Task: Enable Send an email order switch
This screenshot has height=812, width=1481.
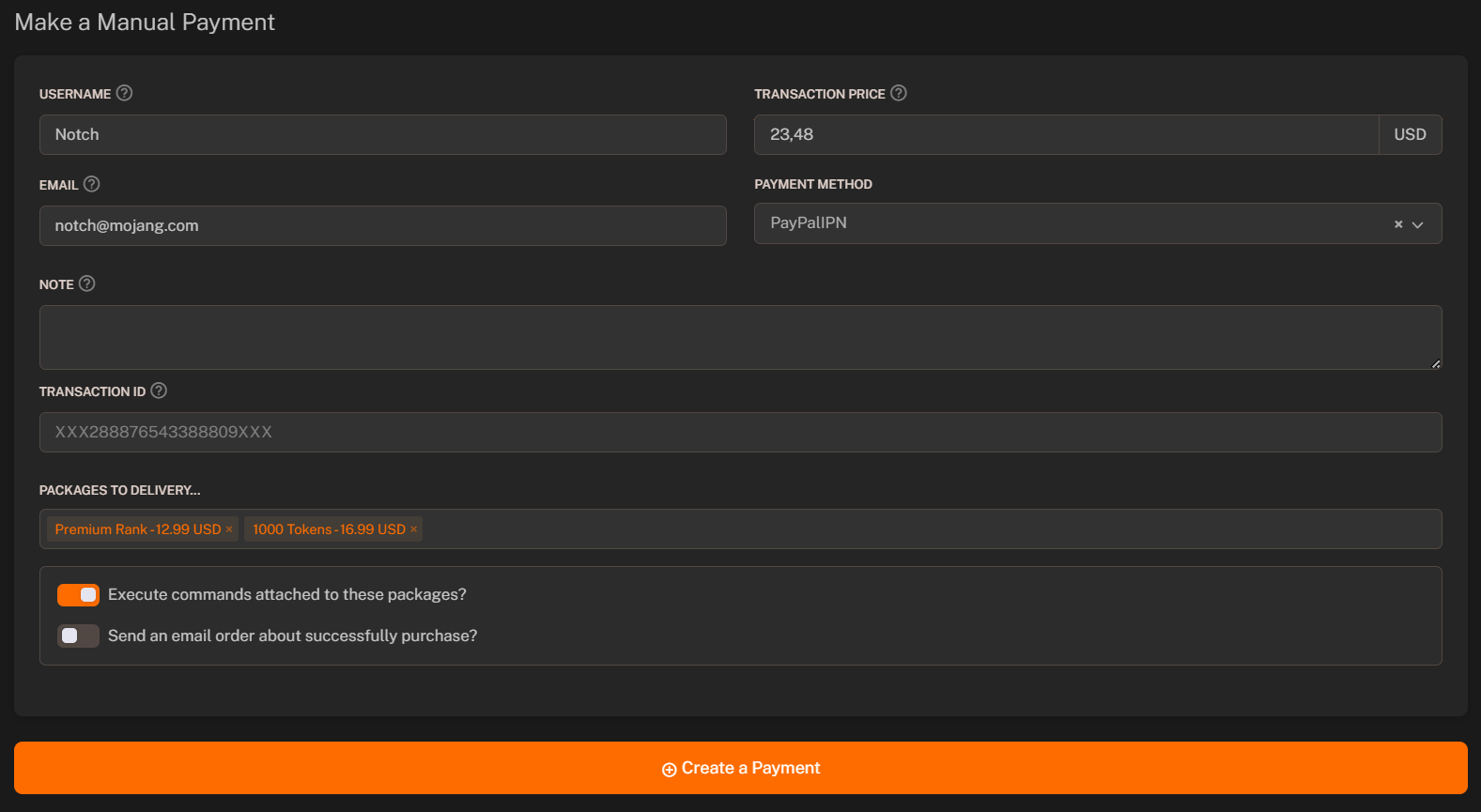Action: 78,636
